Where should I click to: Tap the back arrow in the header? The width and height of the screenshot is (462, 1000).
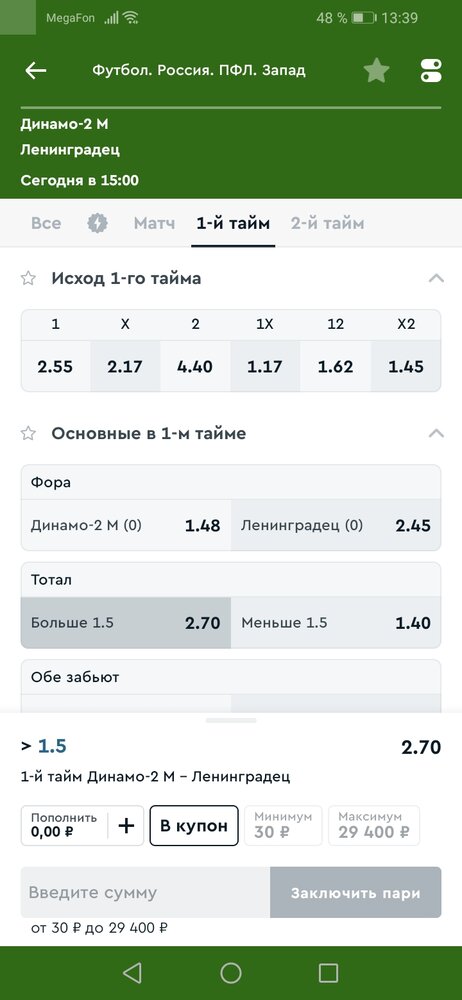pyautogui.click(x=36, y=70)
